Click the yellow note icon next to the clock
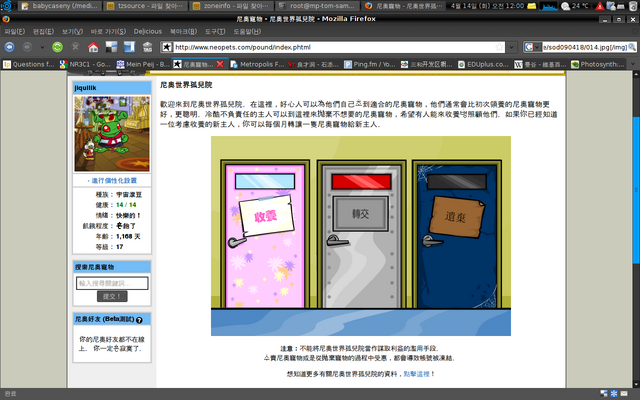The image size is (640, 400). (531, 6)
